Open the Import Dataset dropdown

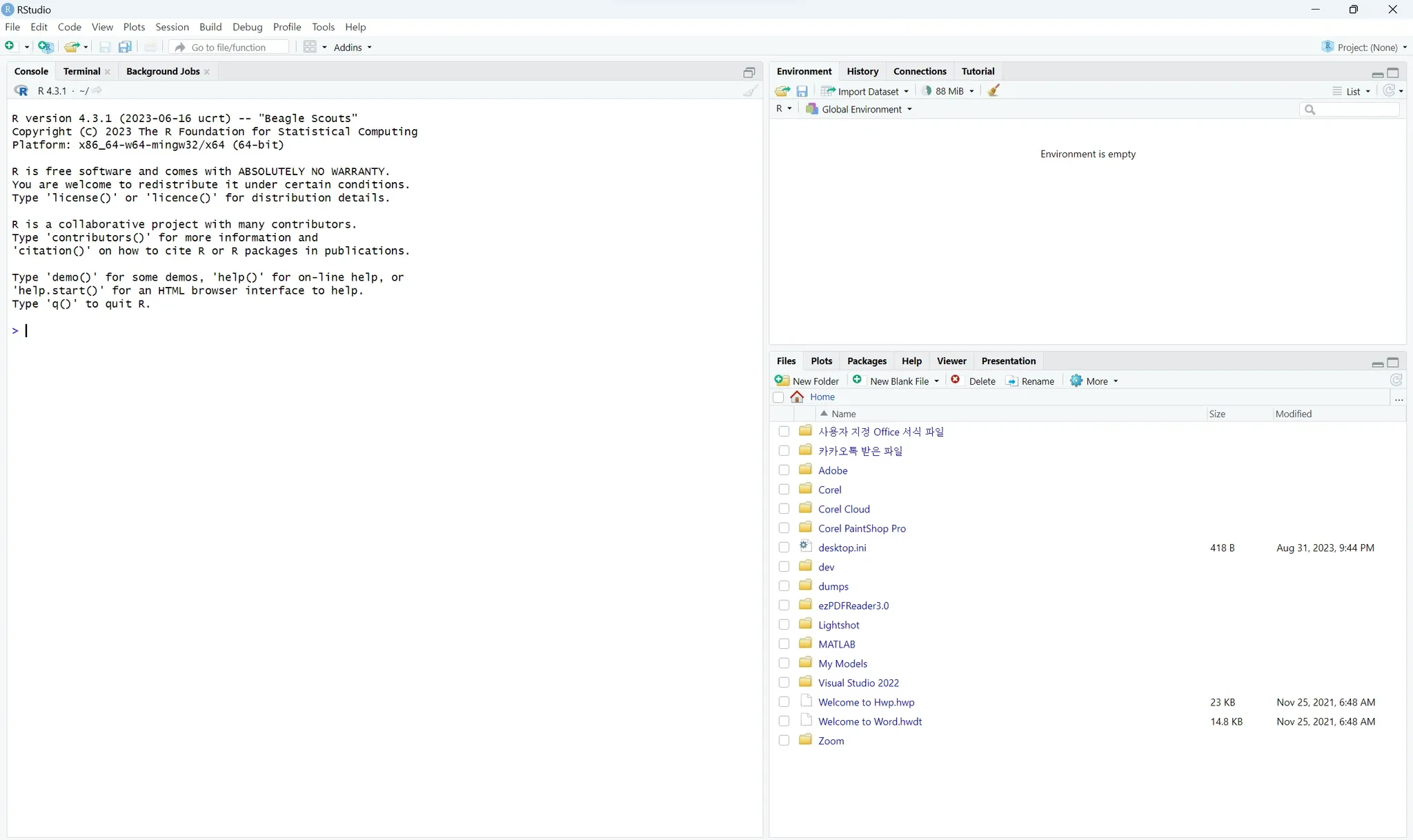pos(865,91)
